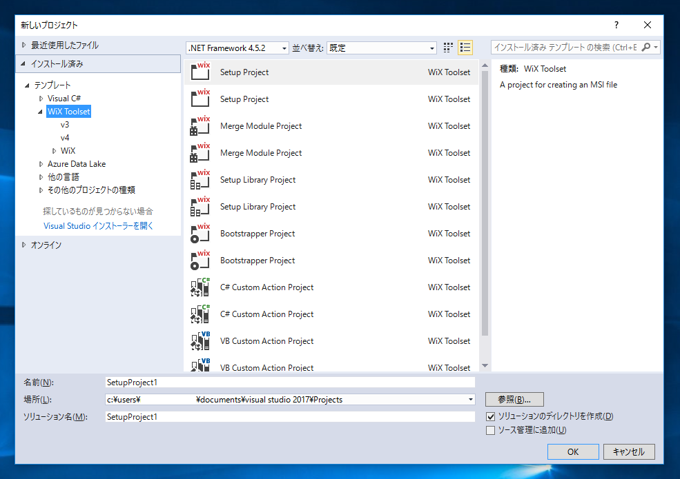Click the Merge Module Project icon, first row
Viewport: 680px width, 479px height.
tap(200, 126)
